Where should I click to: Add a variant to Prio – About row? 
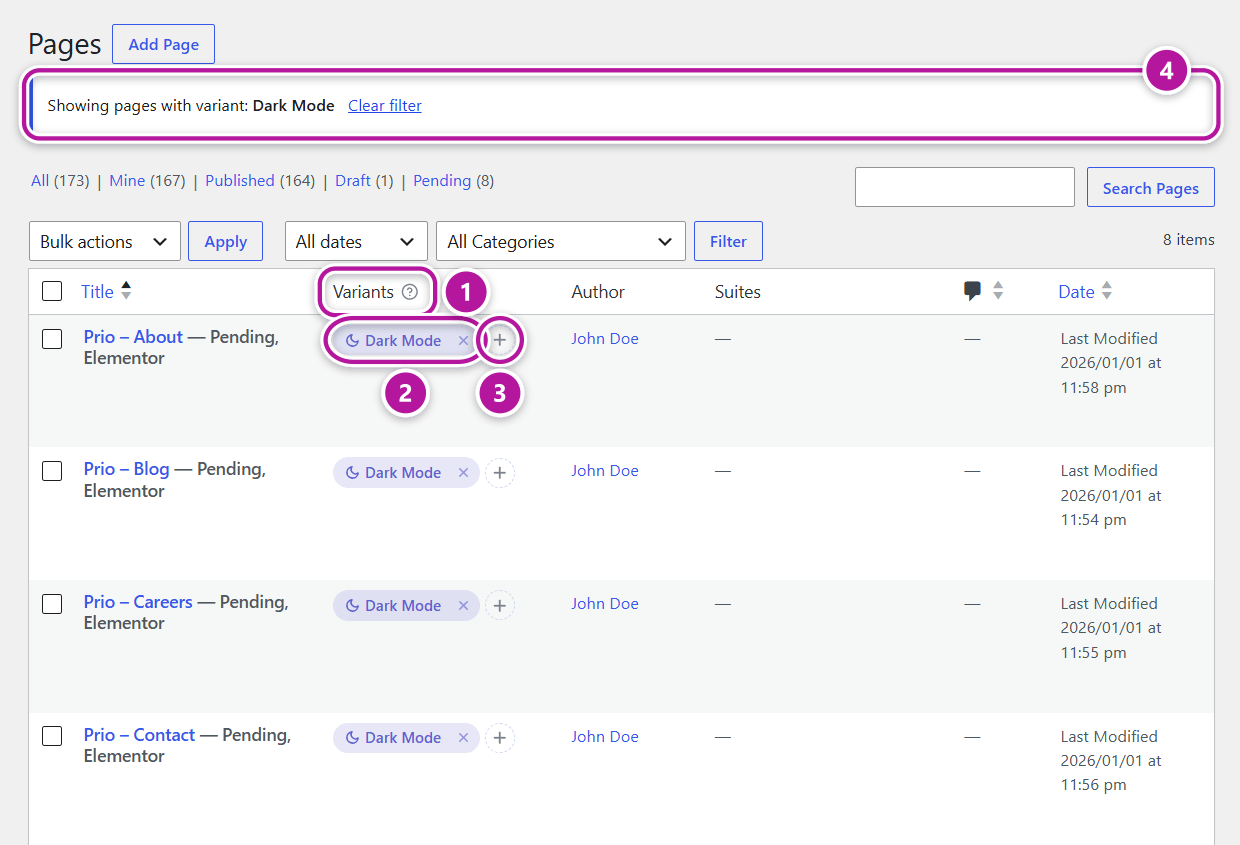(500, 340)
